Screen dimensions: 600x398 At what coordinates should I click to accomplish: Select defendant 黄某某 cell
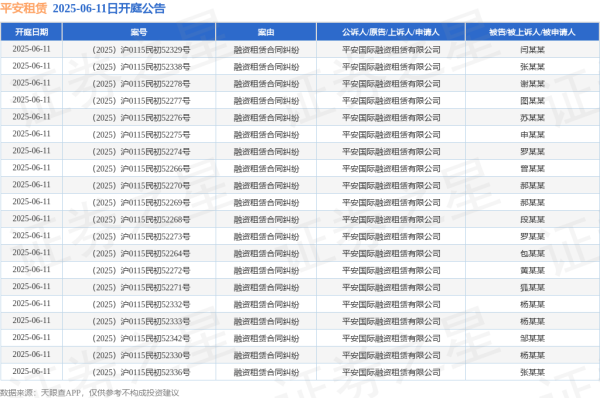pyautogui.click(x=532, y=270)
